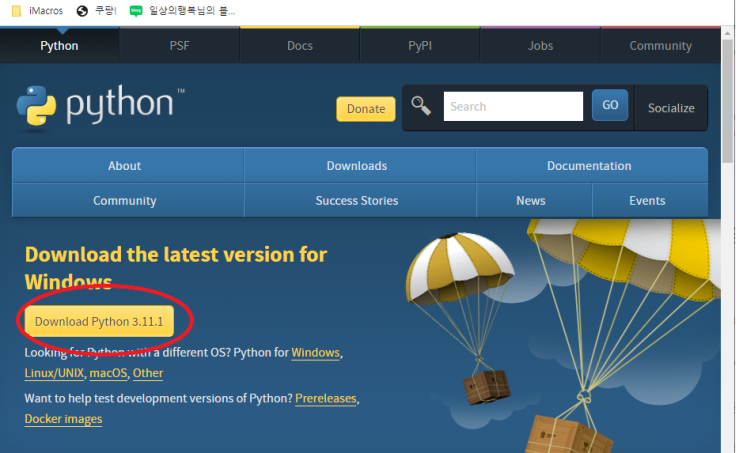Focus the Search input field
The height and width of the screenshot is (453, 743).
pos(513,107)
